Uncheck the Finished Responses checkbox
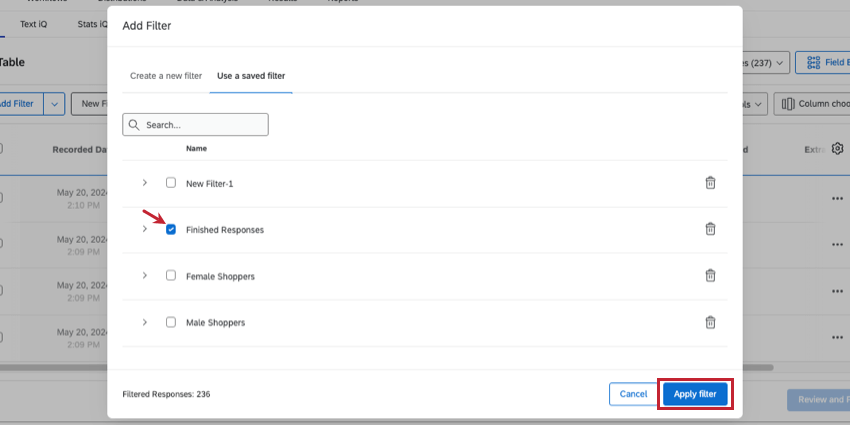The width and height of the screenshot is (850, 425). point(171,229)
